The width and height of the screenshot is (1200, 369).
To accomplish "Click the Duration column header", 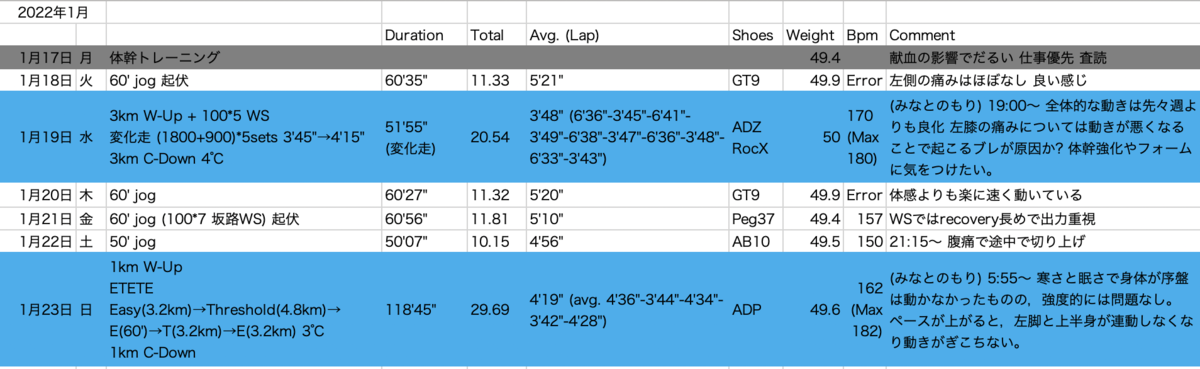I will tap(424, 35).
